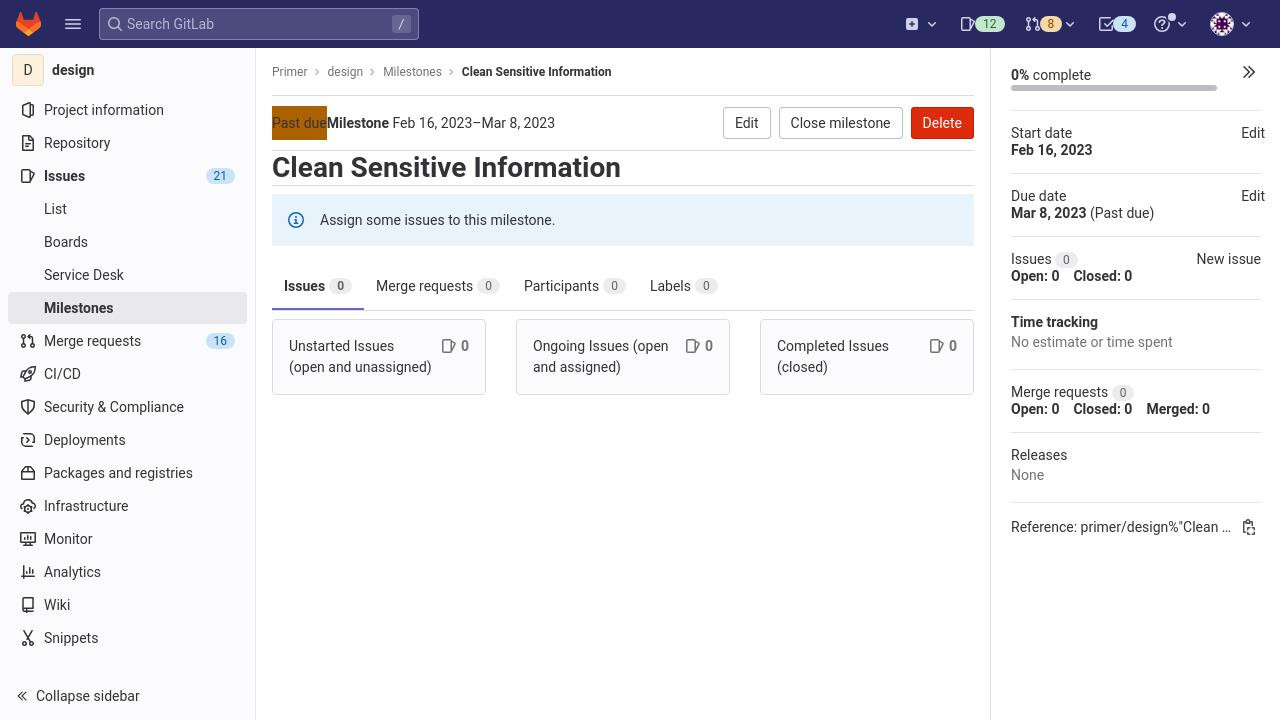Focus the Search GitLab input field
Screen dimensions: 1280x720
point(258,24)
